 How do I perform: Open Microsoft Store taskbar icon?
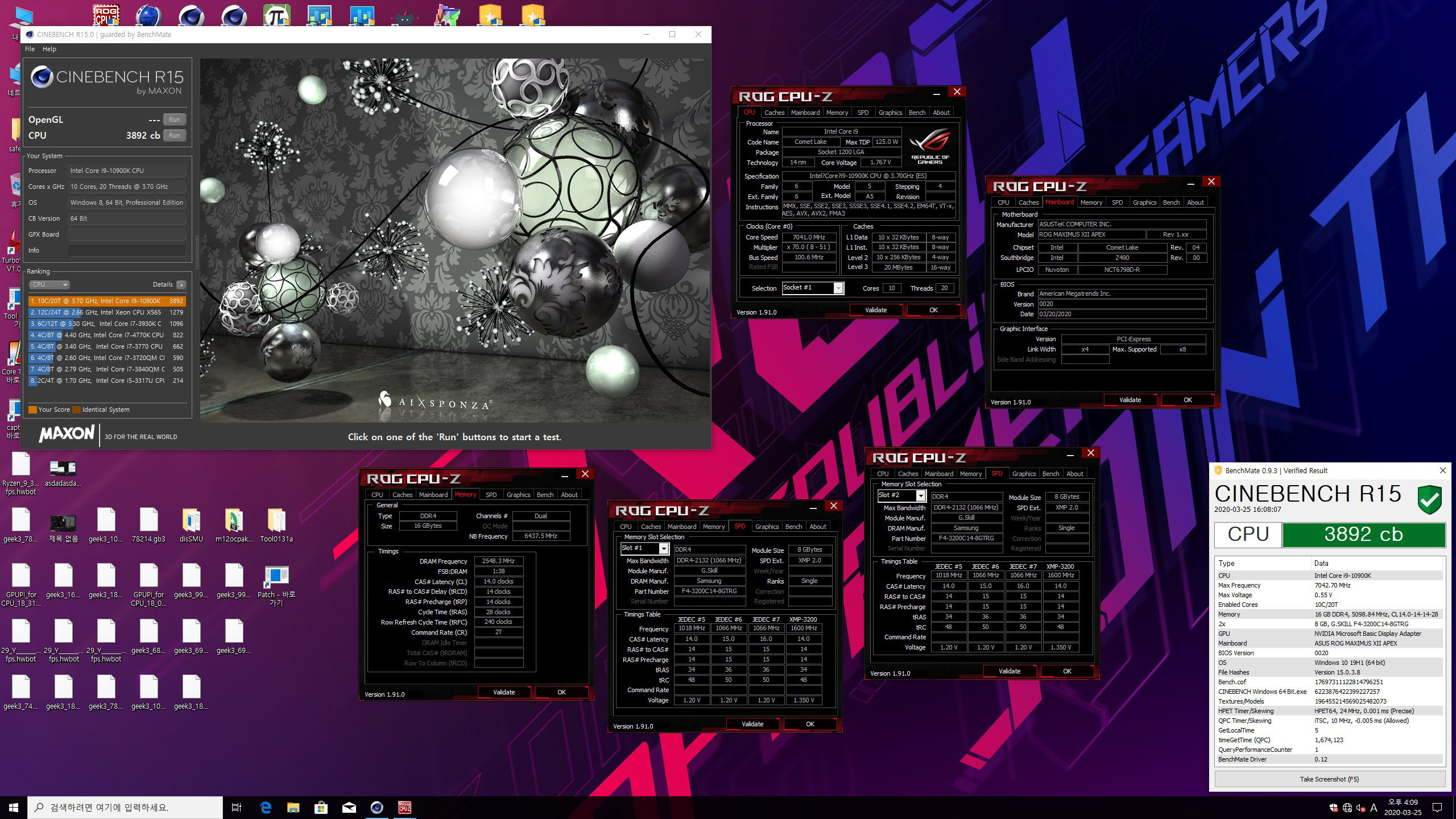point(321,807)
